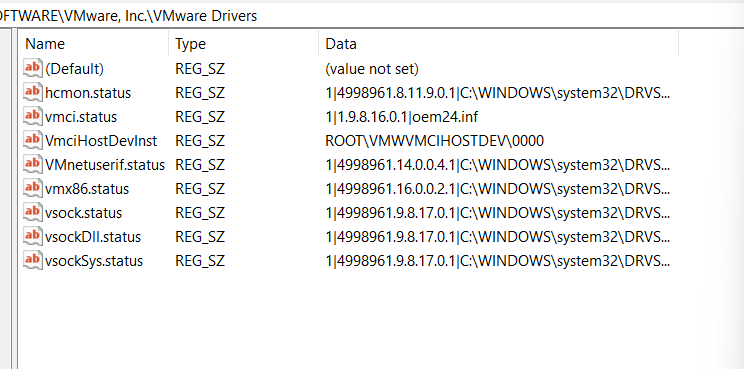Click the string icon beside VmciHostDevInst
The height and width of the screenshot is (369, 744).
click(33, 140)
